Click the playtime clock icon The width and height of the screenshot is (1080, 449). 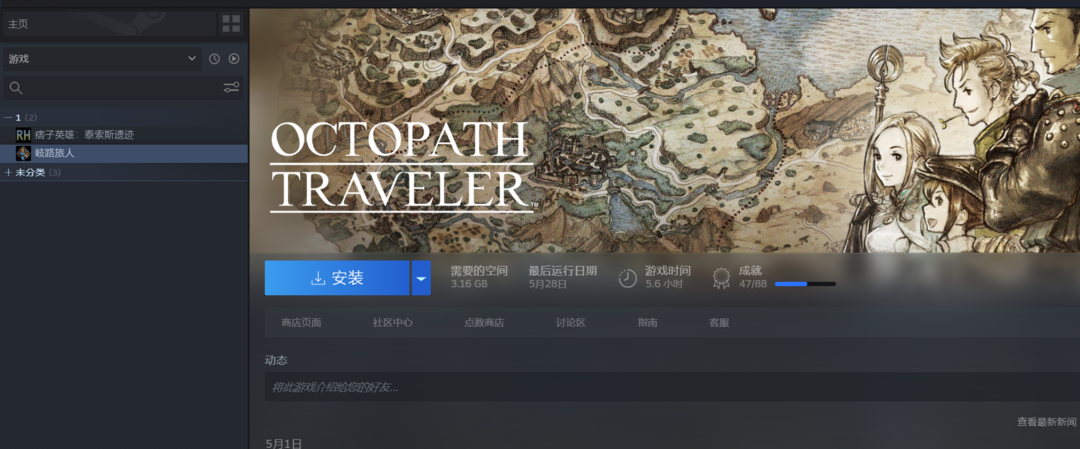pyautogui.click(x=627, y=278)
